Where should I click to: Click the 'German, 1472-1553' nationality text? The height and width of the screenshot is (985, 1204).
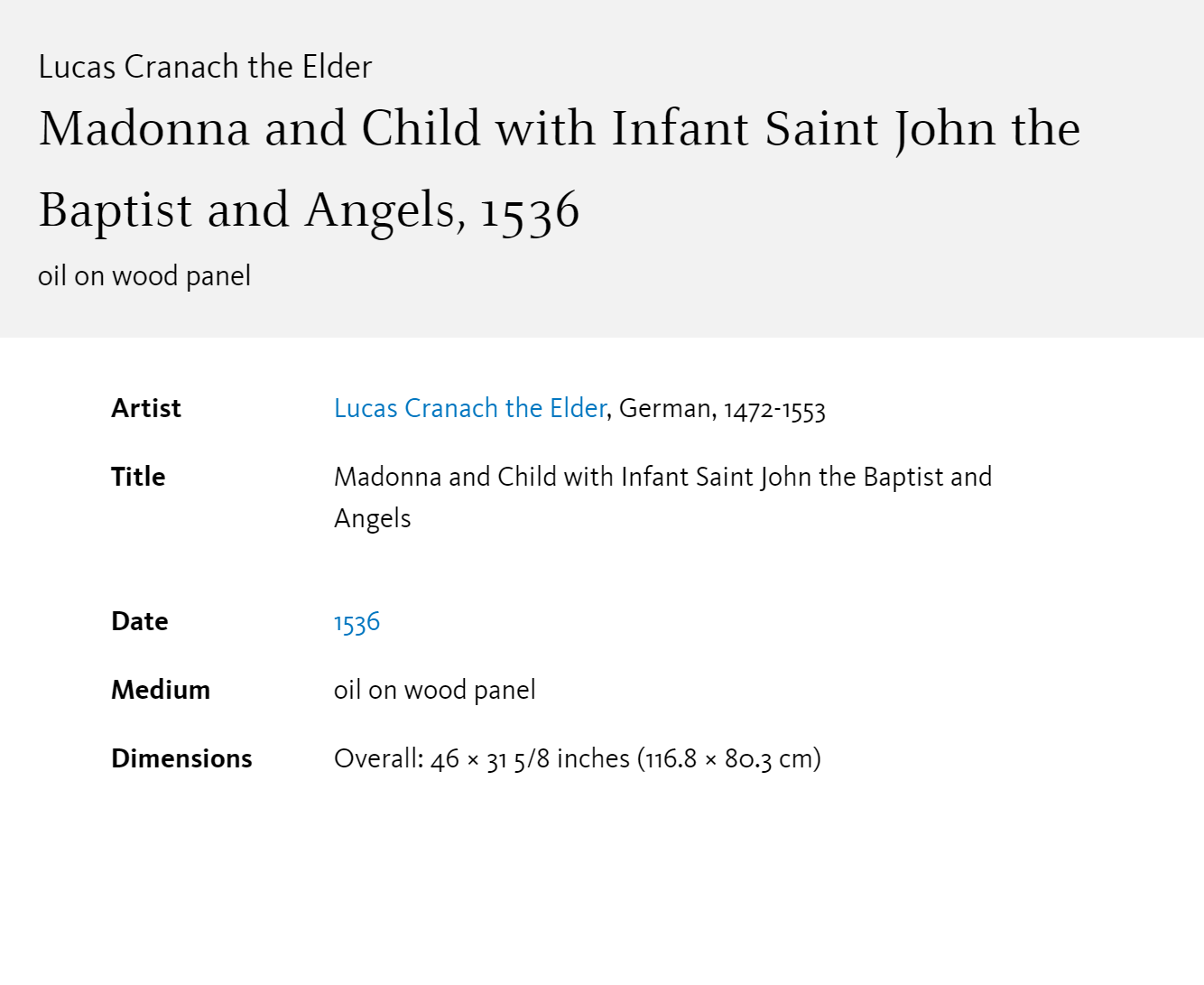[x=722, y=409]
